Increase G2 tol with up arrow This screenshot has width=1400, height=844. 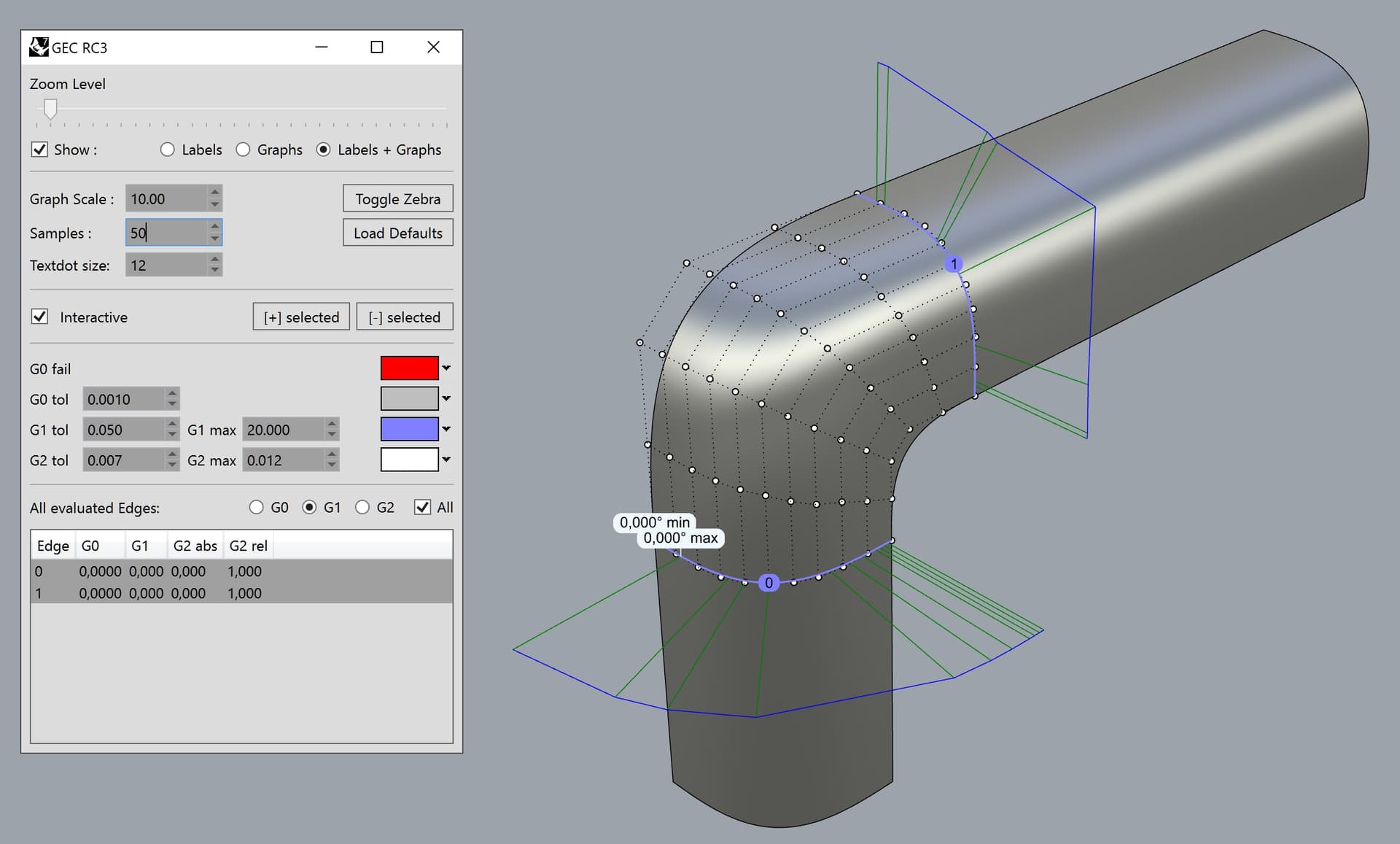(172, 454)
